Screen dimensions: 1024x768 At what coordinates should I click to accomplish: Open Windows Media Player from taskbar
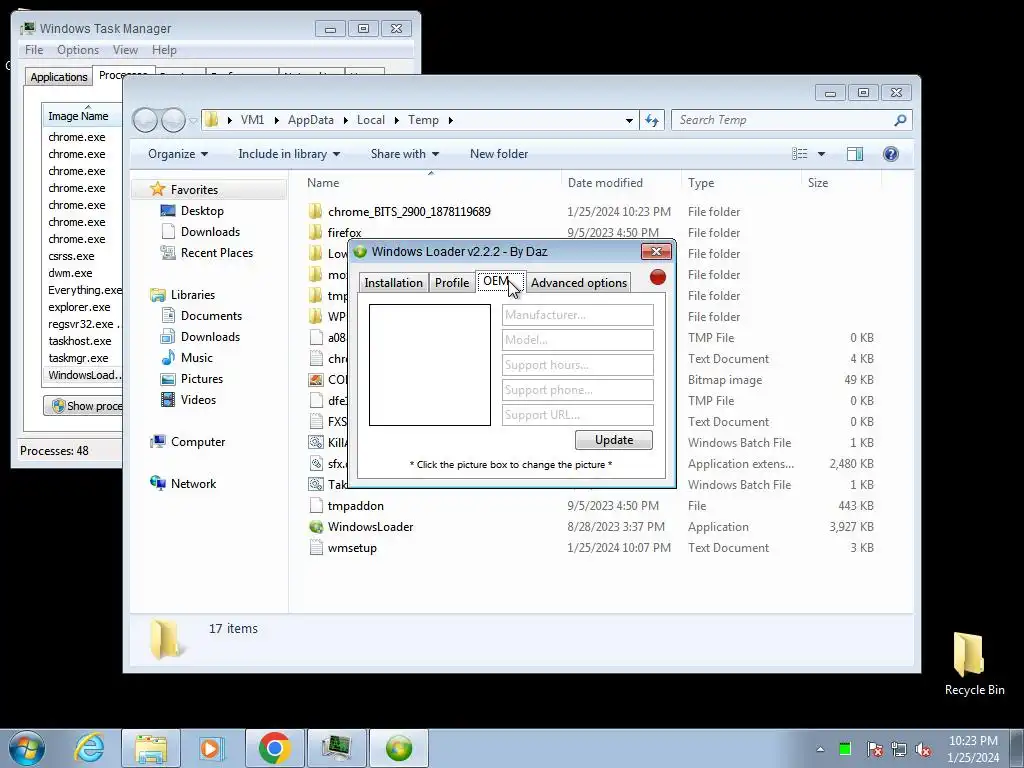tap(212, 748)
